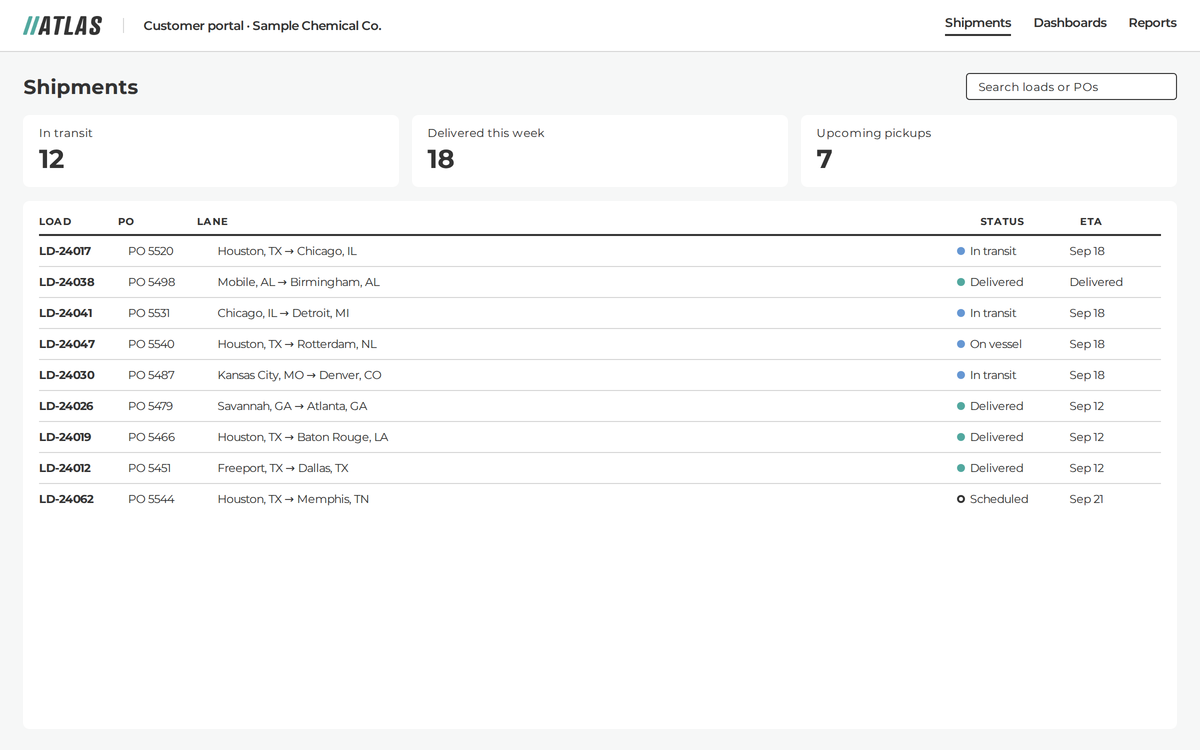Viewport: 1200px width, 750px height.
Task: Select load LD-24030
Action: (67, 375)
